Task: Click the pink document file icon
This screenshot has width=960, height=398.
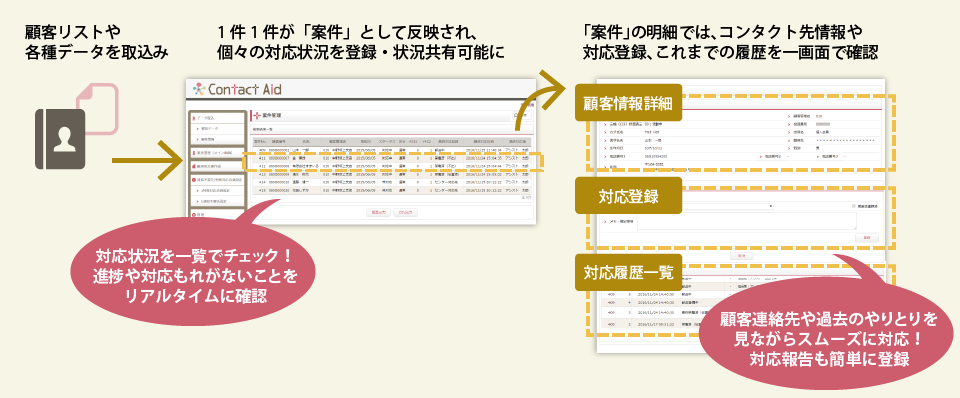Action: (x=97, y=110)
